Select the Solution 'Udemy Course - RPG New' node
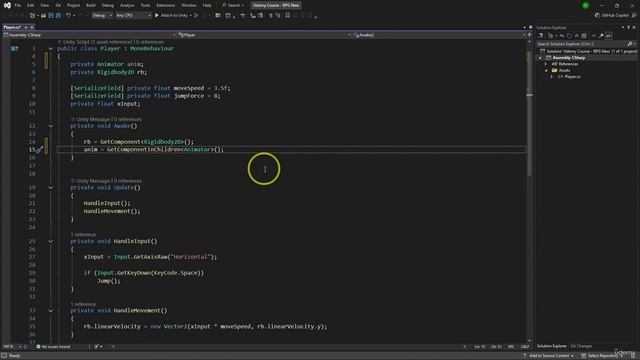The image size is (640, 360). [588, 51]
